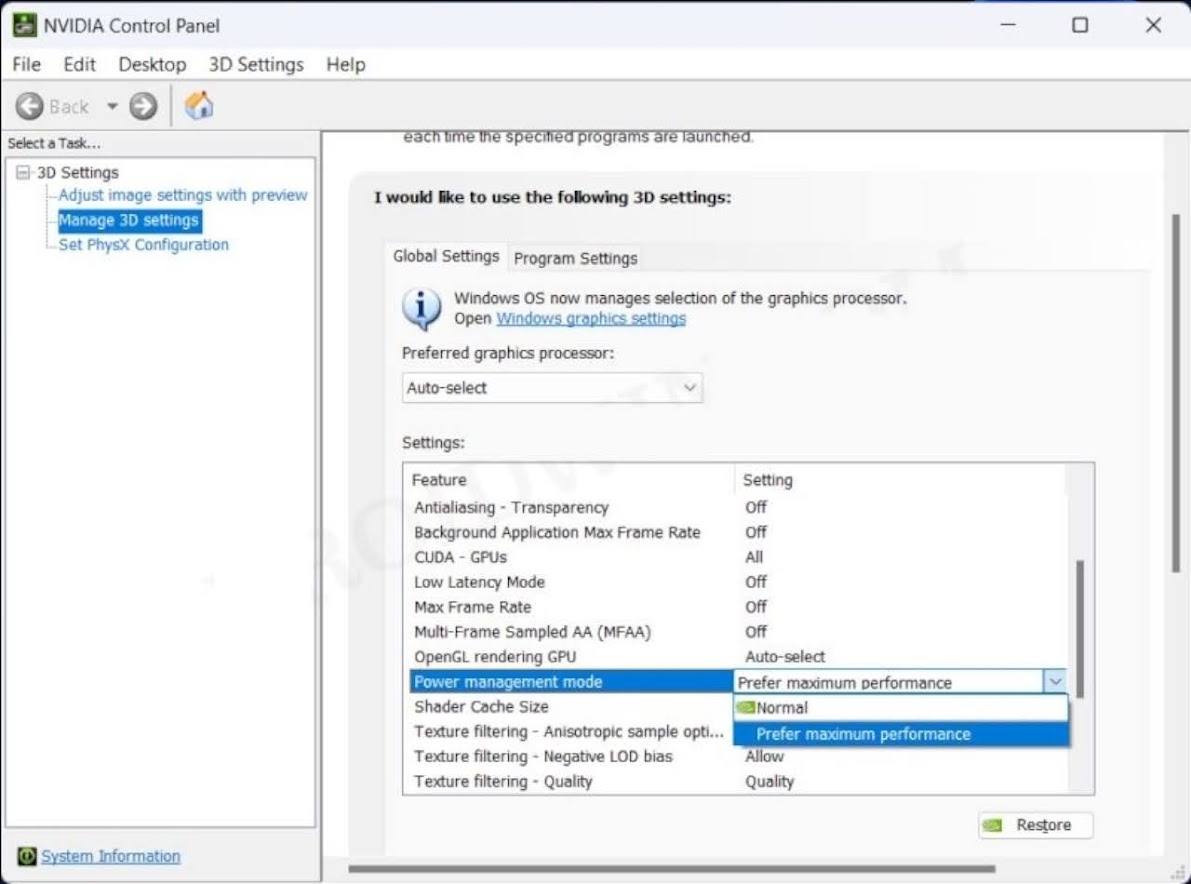The width and height of the screenshot is (1191, 884).
Task: Collapse the 3D Settings tree node
Action: pos(23,172)
